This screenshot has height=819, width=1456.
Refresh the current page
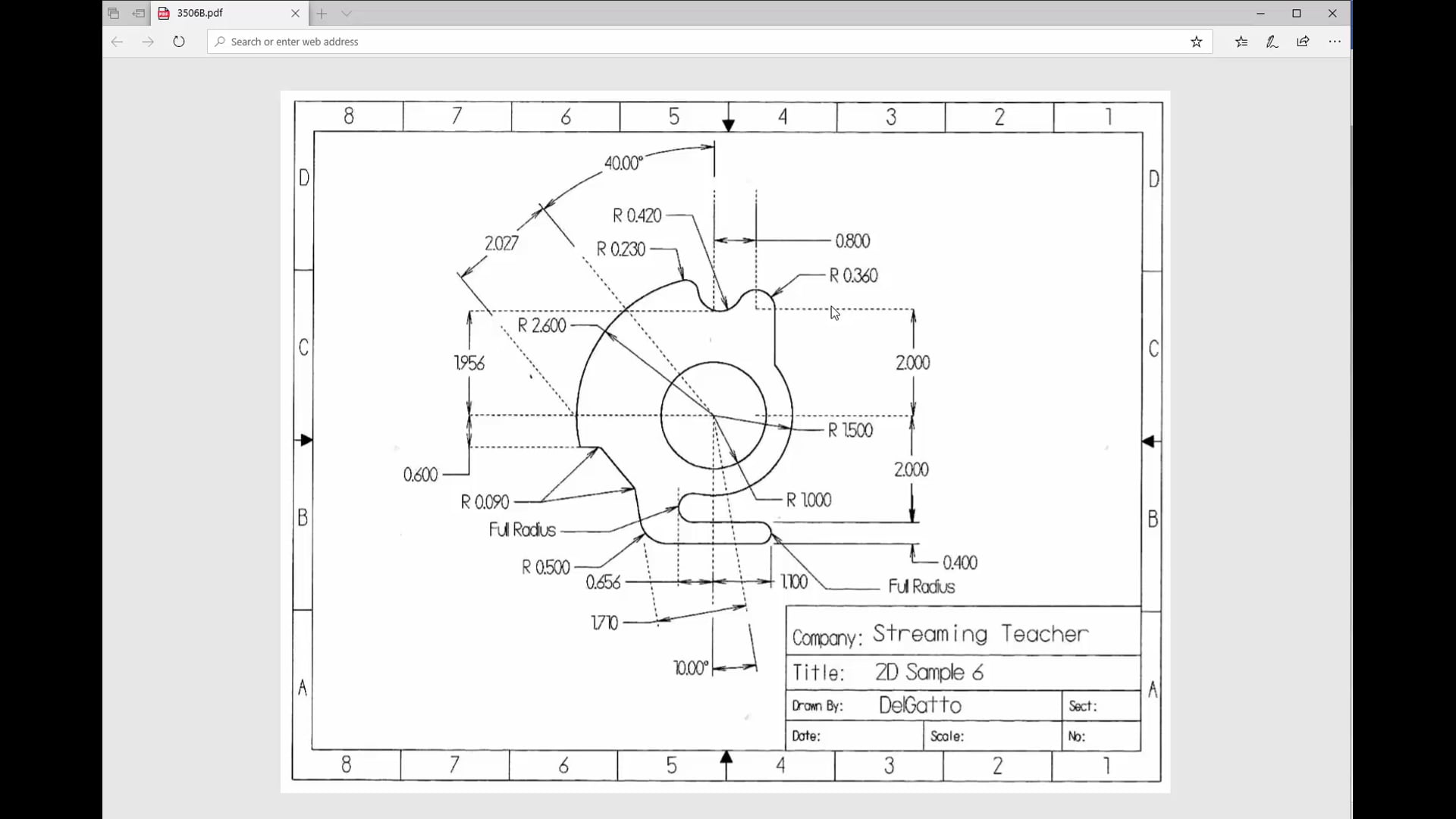pyautogui.click(x=179, y=42)
